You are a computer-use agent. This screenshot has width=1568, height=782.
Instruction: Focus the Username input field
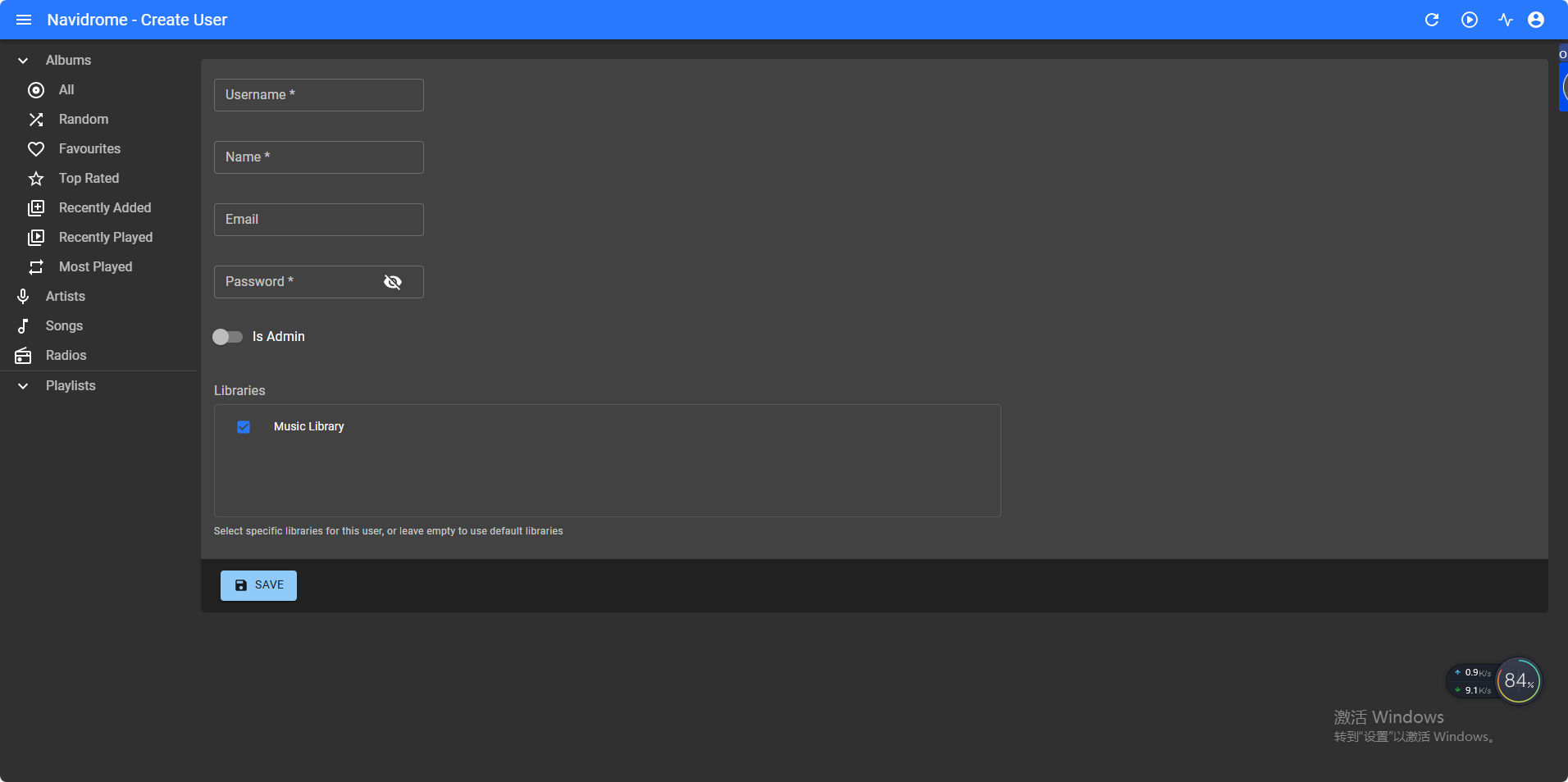[319, 95]
